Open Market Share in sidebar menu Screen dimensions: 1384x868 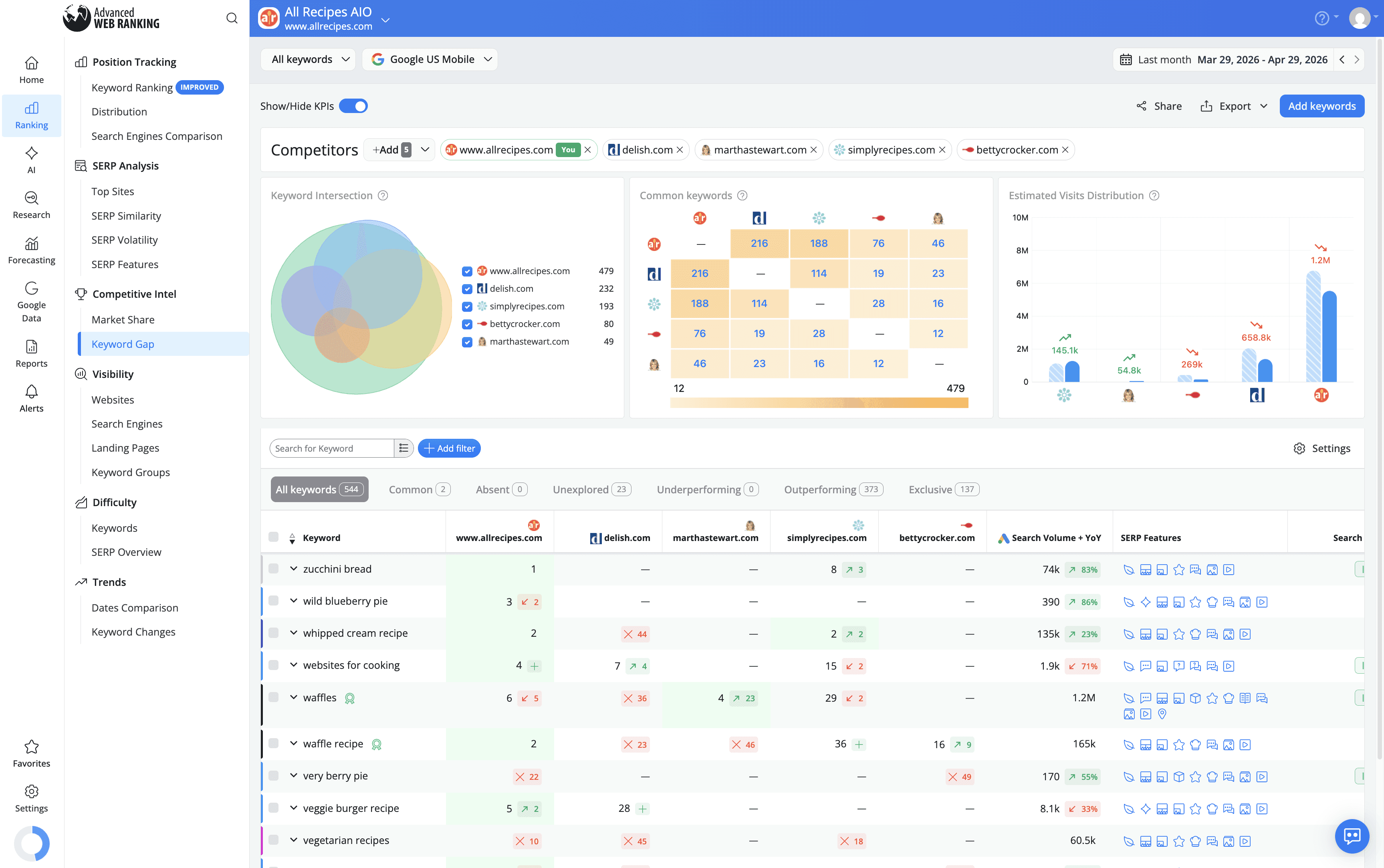(x=123, y=320)
